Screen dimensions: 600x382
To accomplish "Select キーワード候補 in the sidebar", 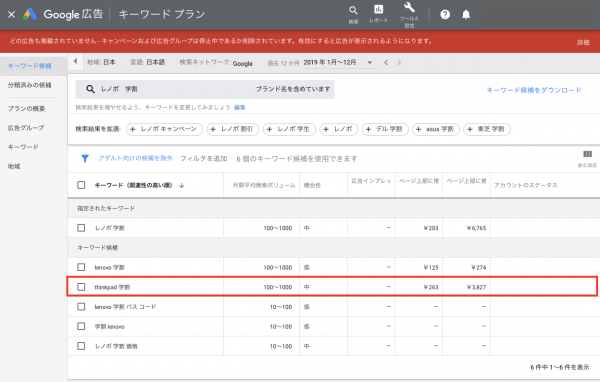I will 29,66.
